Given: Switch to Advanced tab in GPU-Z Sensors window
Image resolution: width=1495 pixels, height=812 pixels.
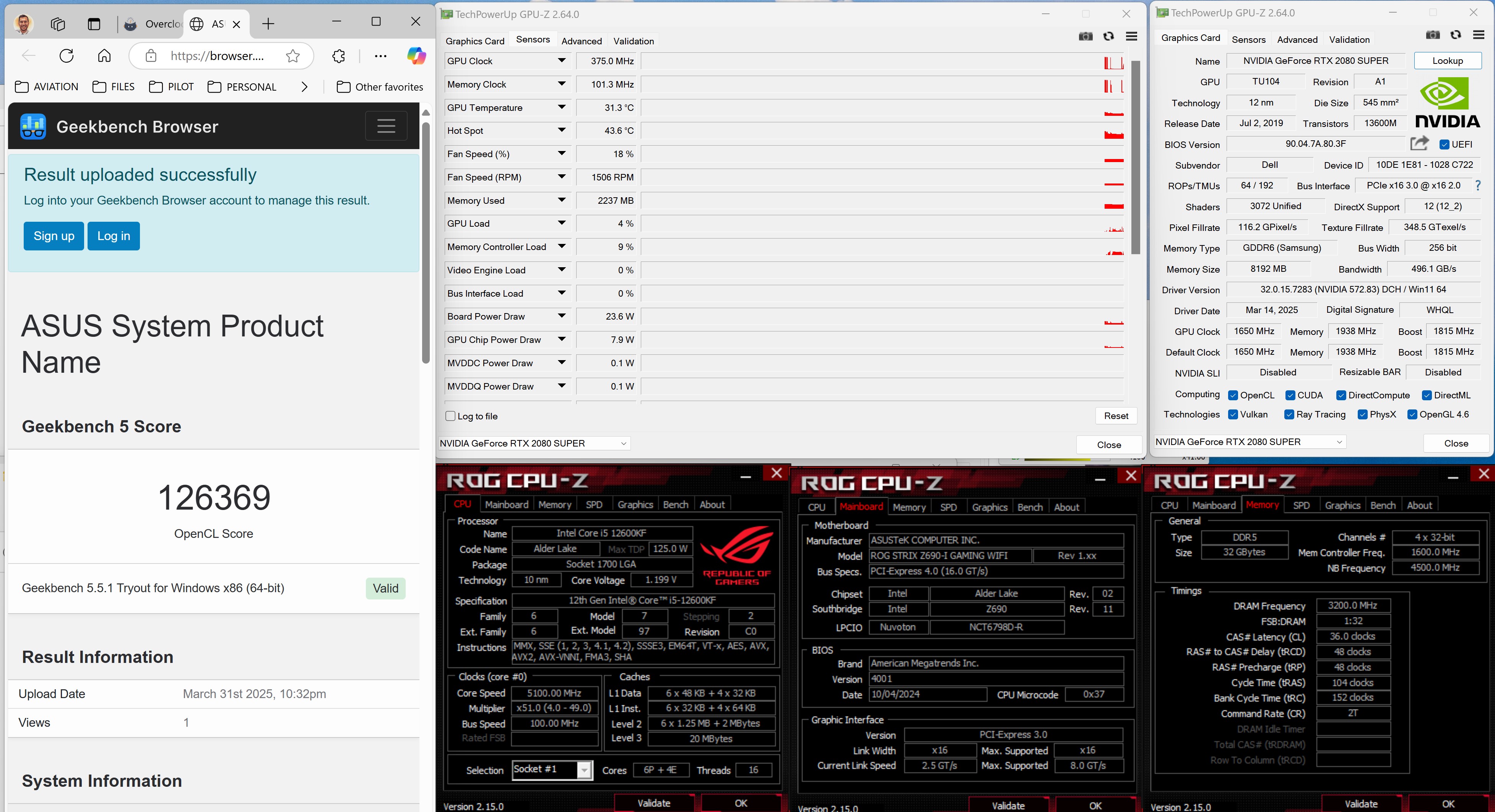Looking at the screenshot, I should point(581,41).
